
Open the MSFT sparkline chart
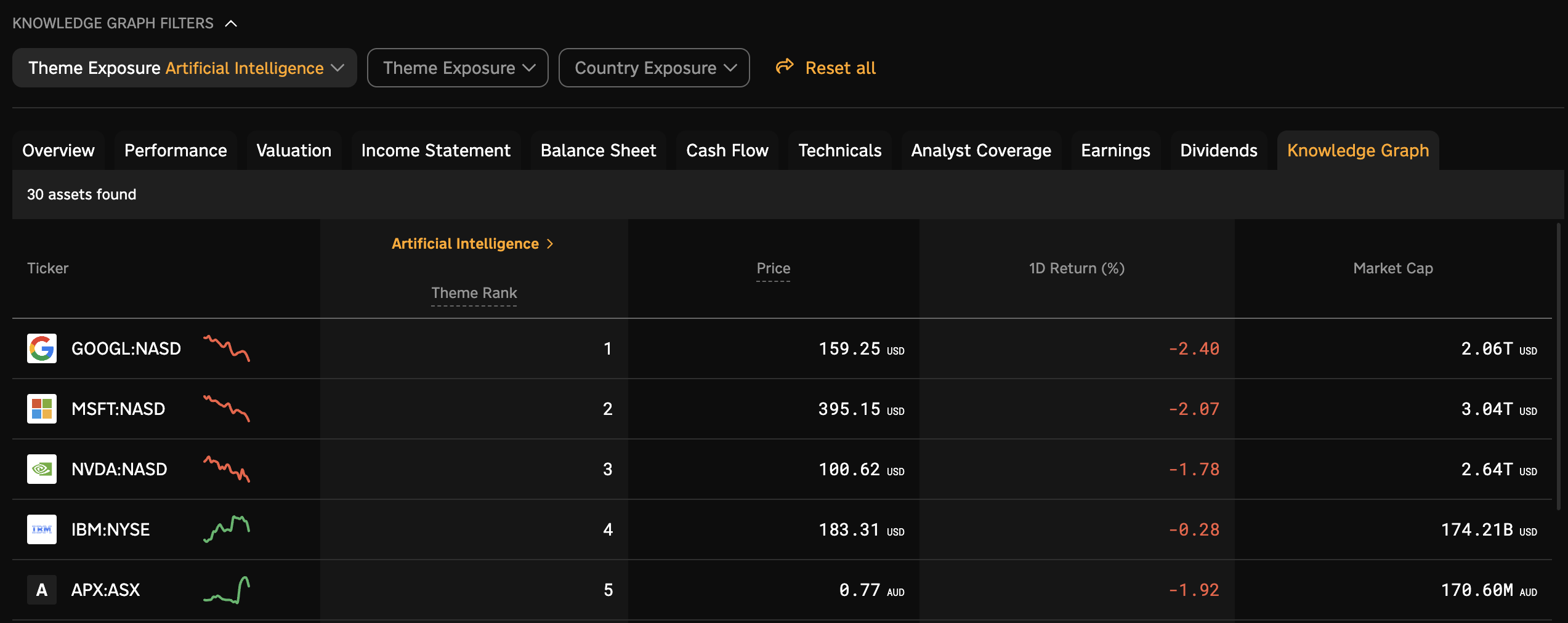(x=227, y=408)
